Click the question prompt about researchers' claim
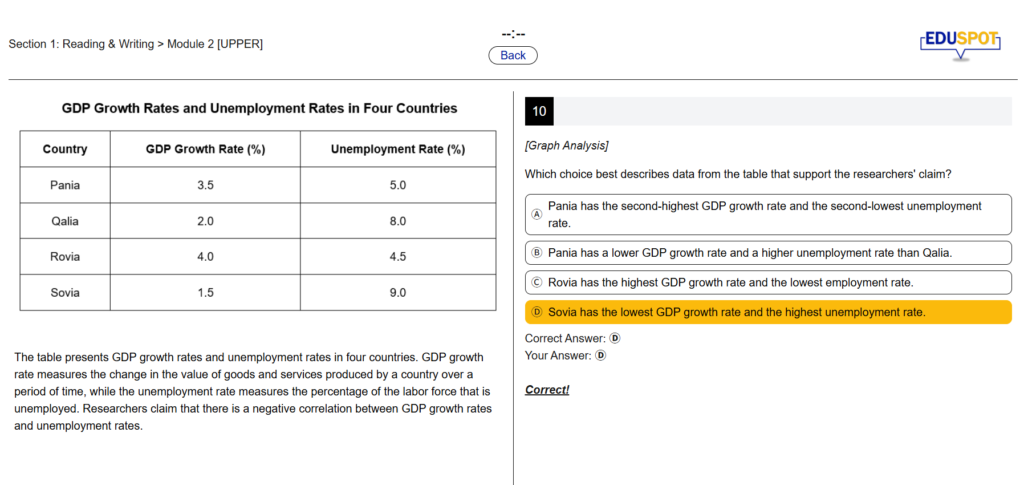This screenshot has width=1024, height=485. click(737, 175)
